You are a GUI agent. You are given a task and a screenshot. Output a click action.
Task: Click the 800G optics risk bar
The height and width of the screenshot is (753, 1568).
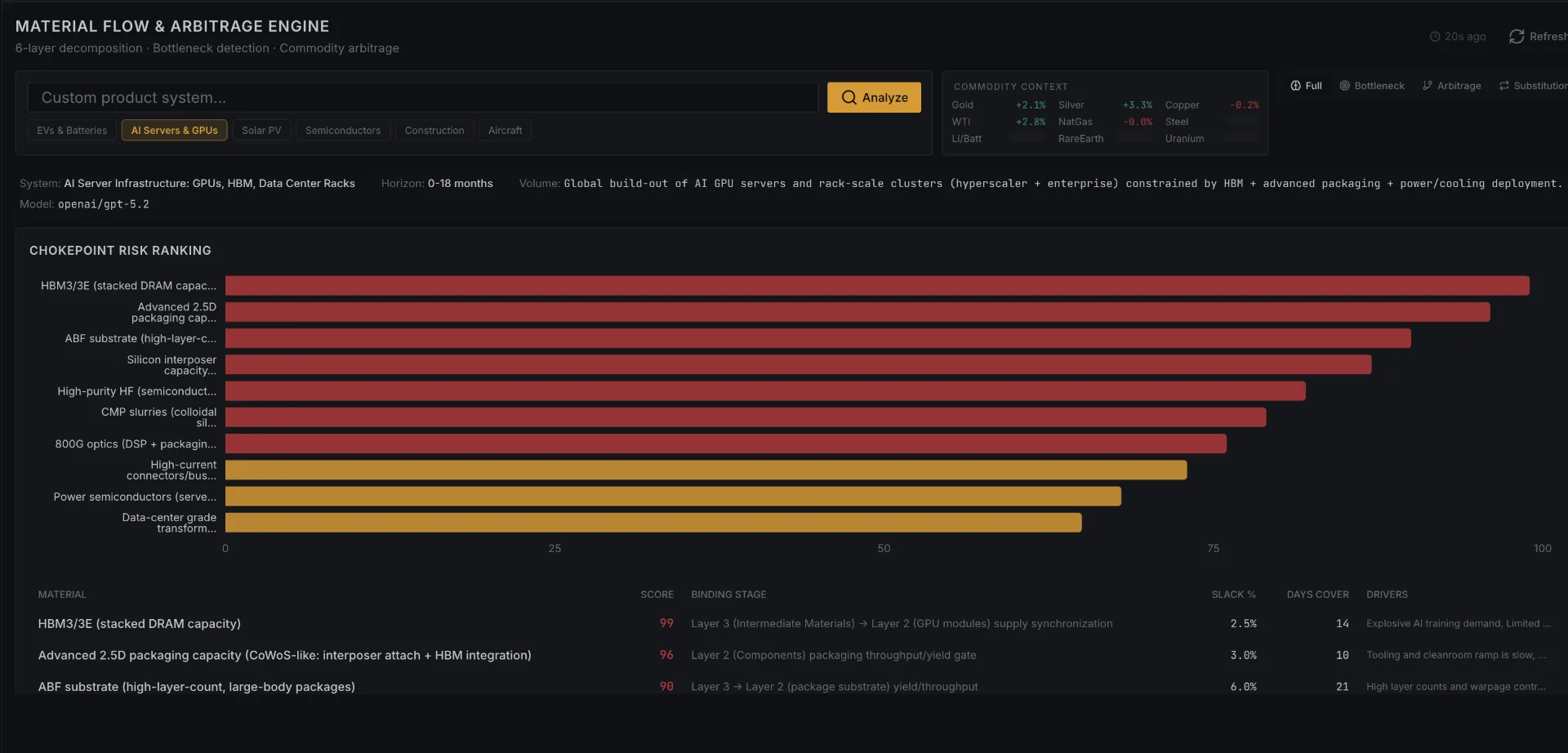point(726,443)
